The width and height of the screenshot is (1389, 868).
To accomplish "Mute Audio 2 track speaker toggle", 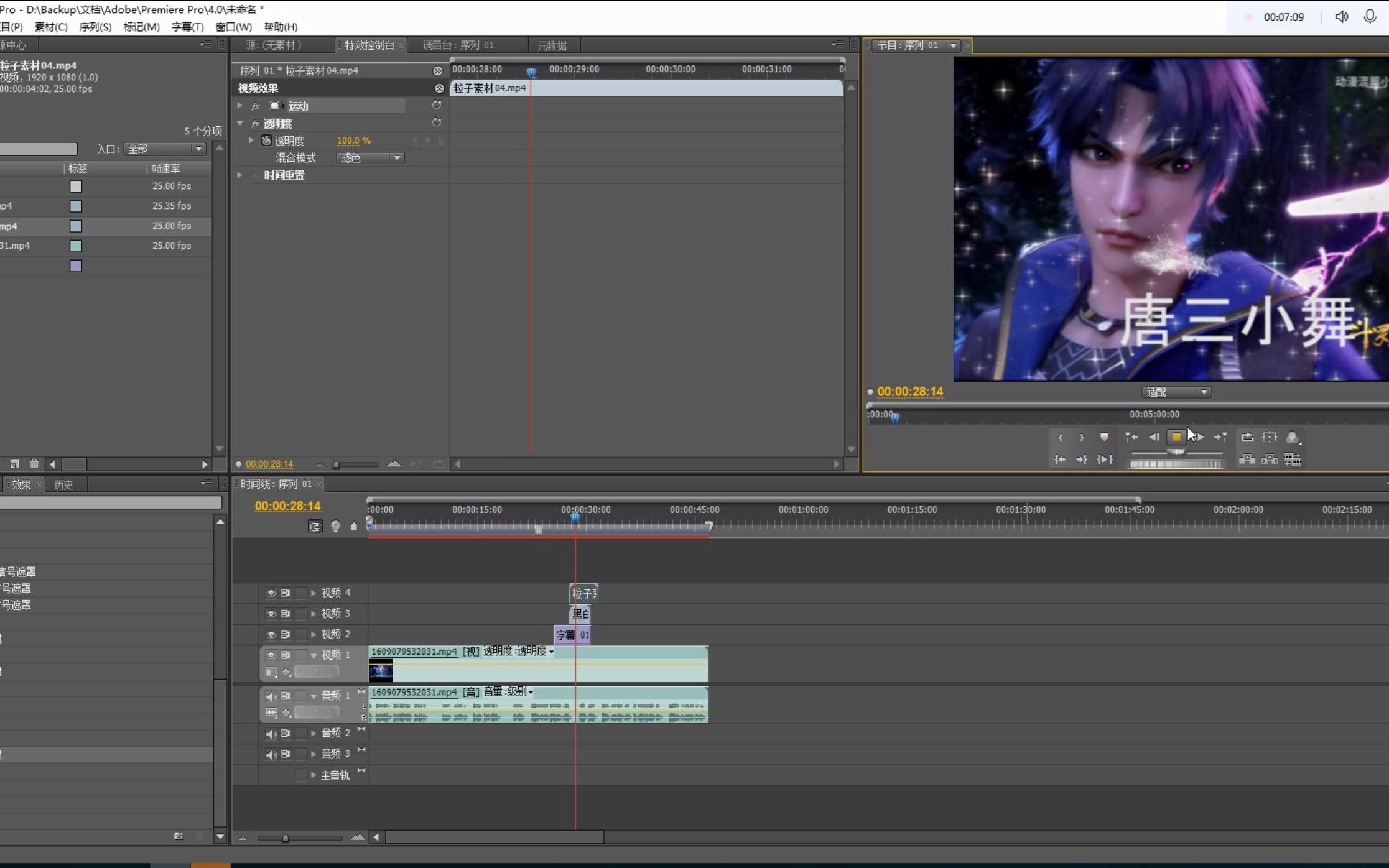I will point(271,734).
